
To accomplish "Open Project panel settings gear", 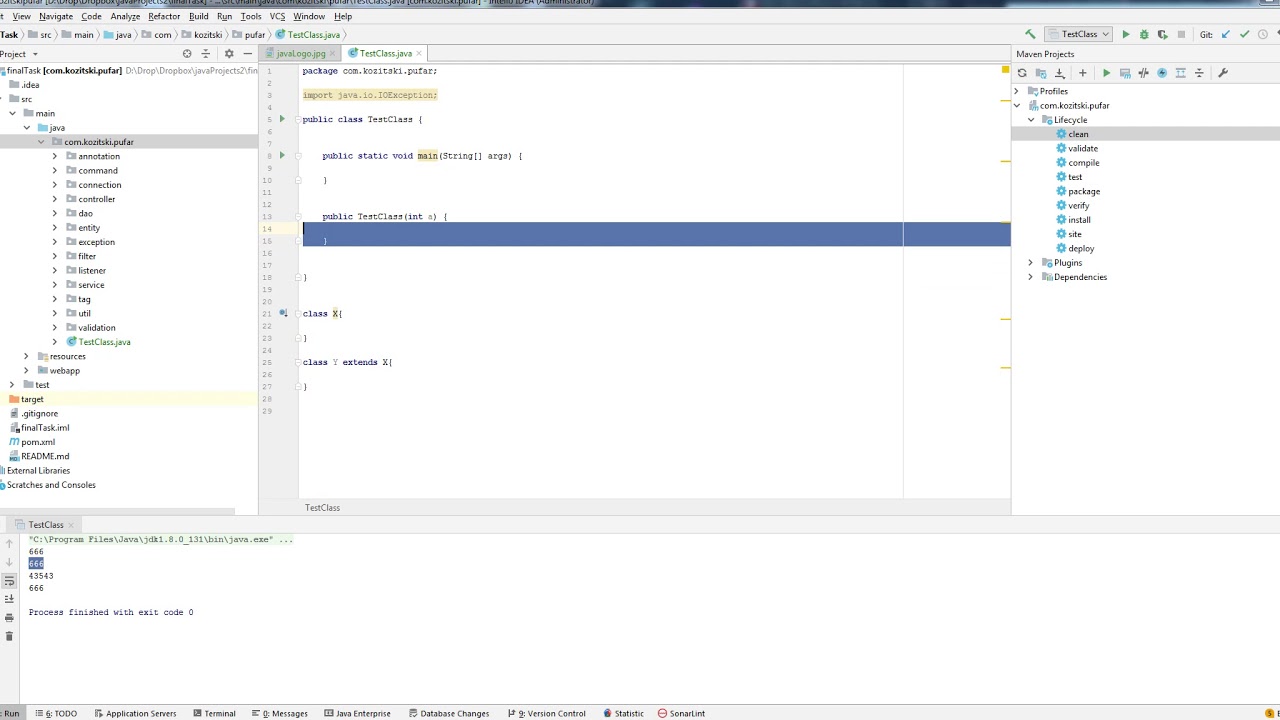I will (x=229, y=54).
